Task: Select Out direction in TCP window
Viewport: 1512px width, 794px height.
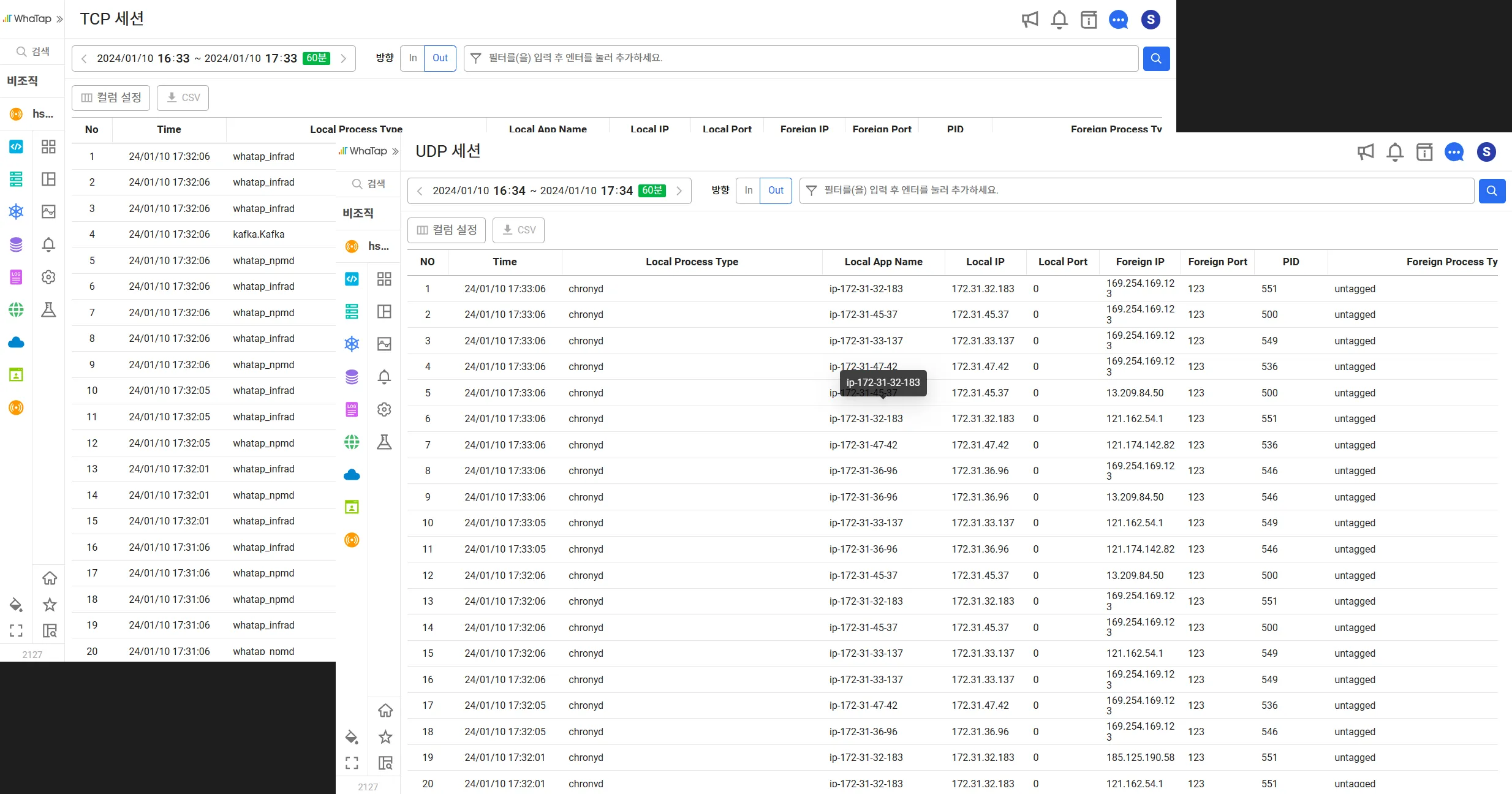Action: click(440, 58)
